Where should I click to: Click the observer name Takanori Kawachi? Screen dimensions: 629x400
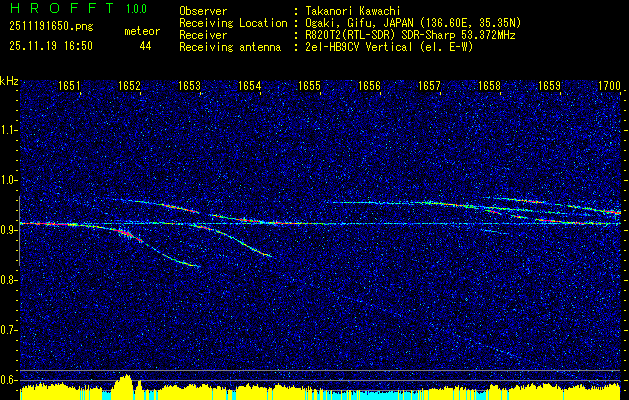click(x=351, y=11)
